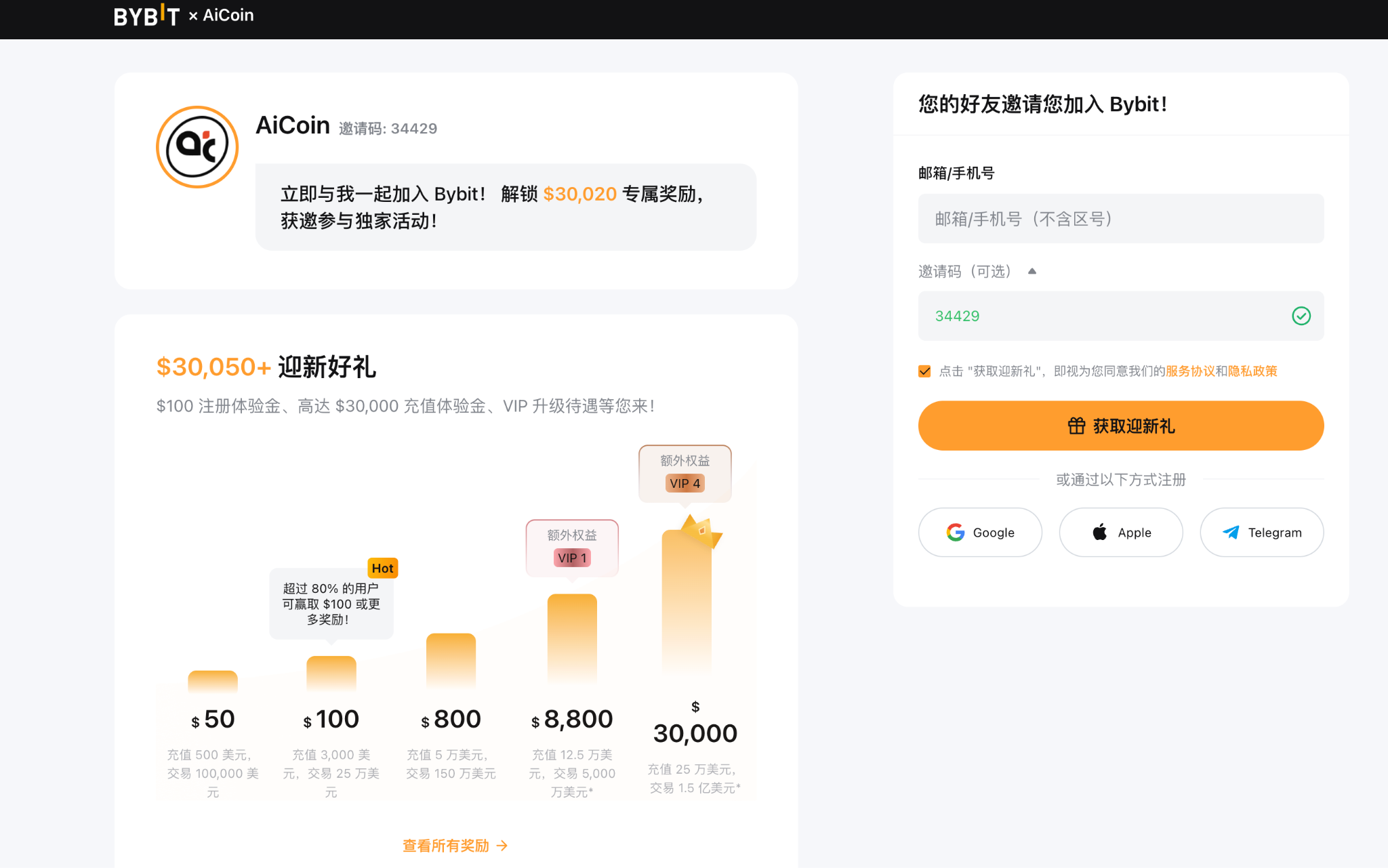Click the $30,000 reward bar

687,602
